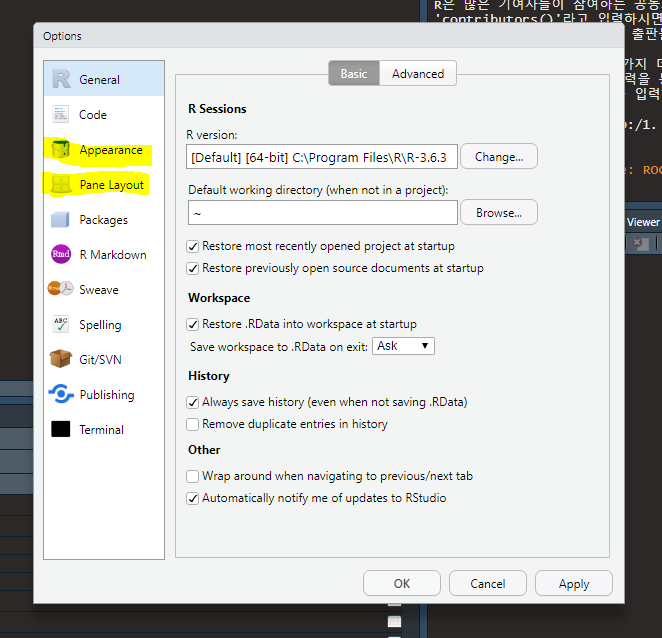This screenshot has width=662, height=638.
Task: Select Packages label in sidebar
Action: coord(103,220)
